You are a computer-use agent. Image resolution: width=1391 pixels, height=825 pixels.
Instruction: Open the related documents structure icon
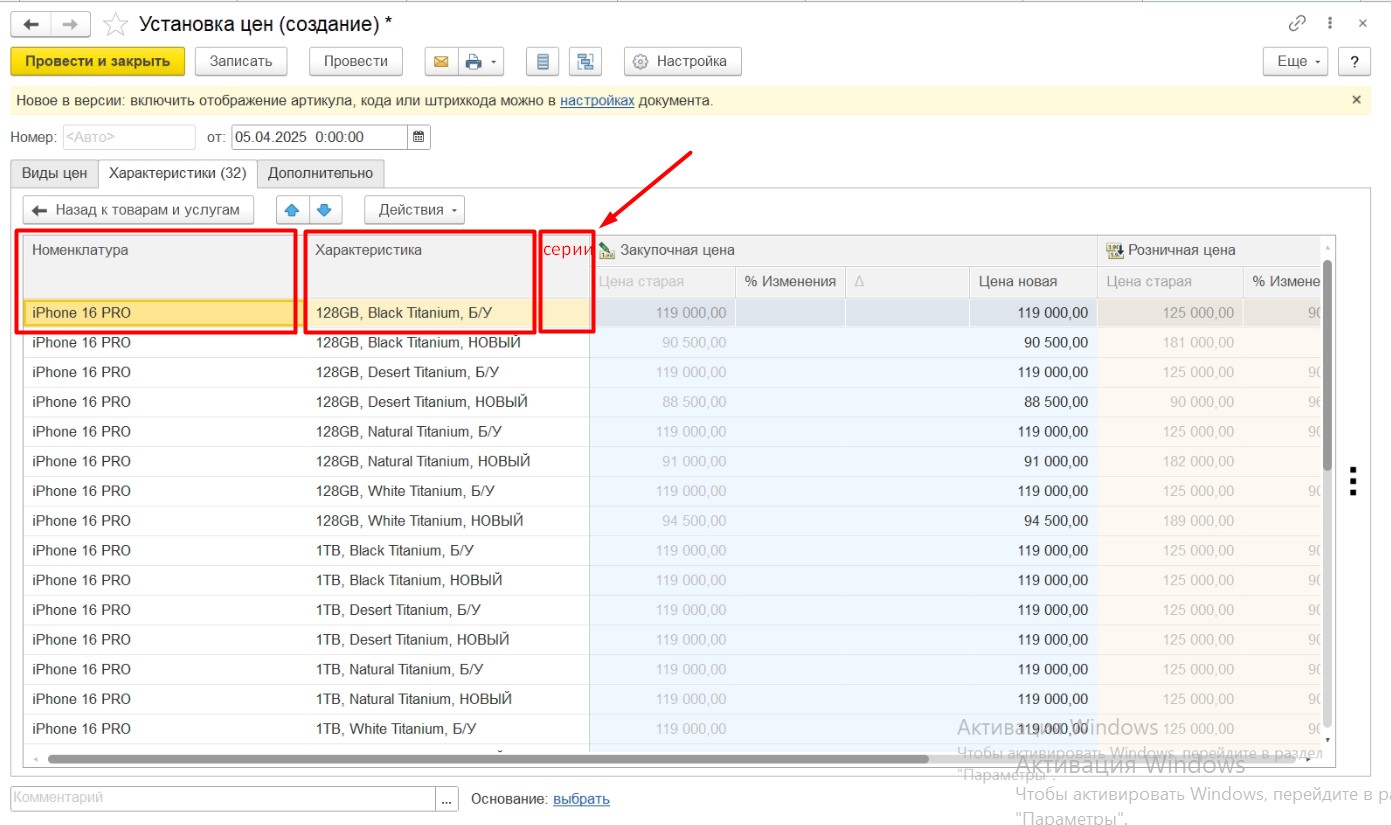pyautogui.click(x=584, y=61)
